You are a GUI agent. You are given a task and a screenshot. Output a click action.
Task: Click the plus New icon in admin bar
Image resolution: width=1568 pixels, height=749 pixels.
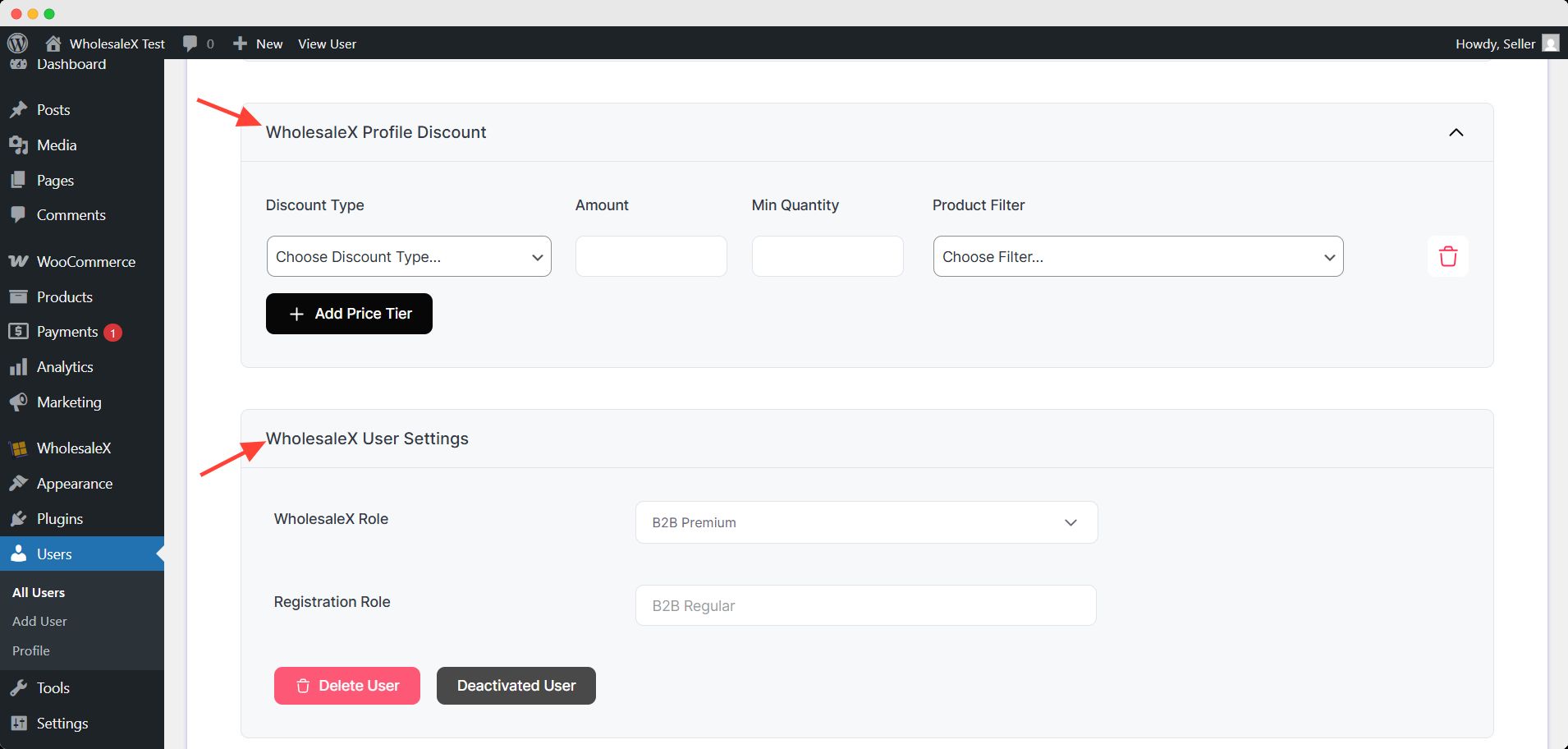[240, 43]
